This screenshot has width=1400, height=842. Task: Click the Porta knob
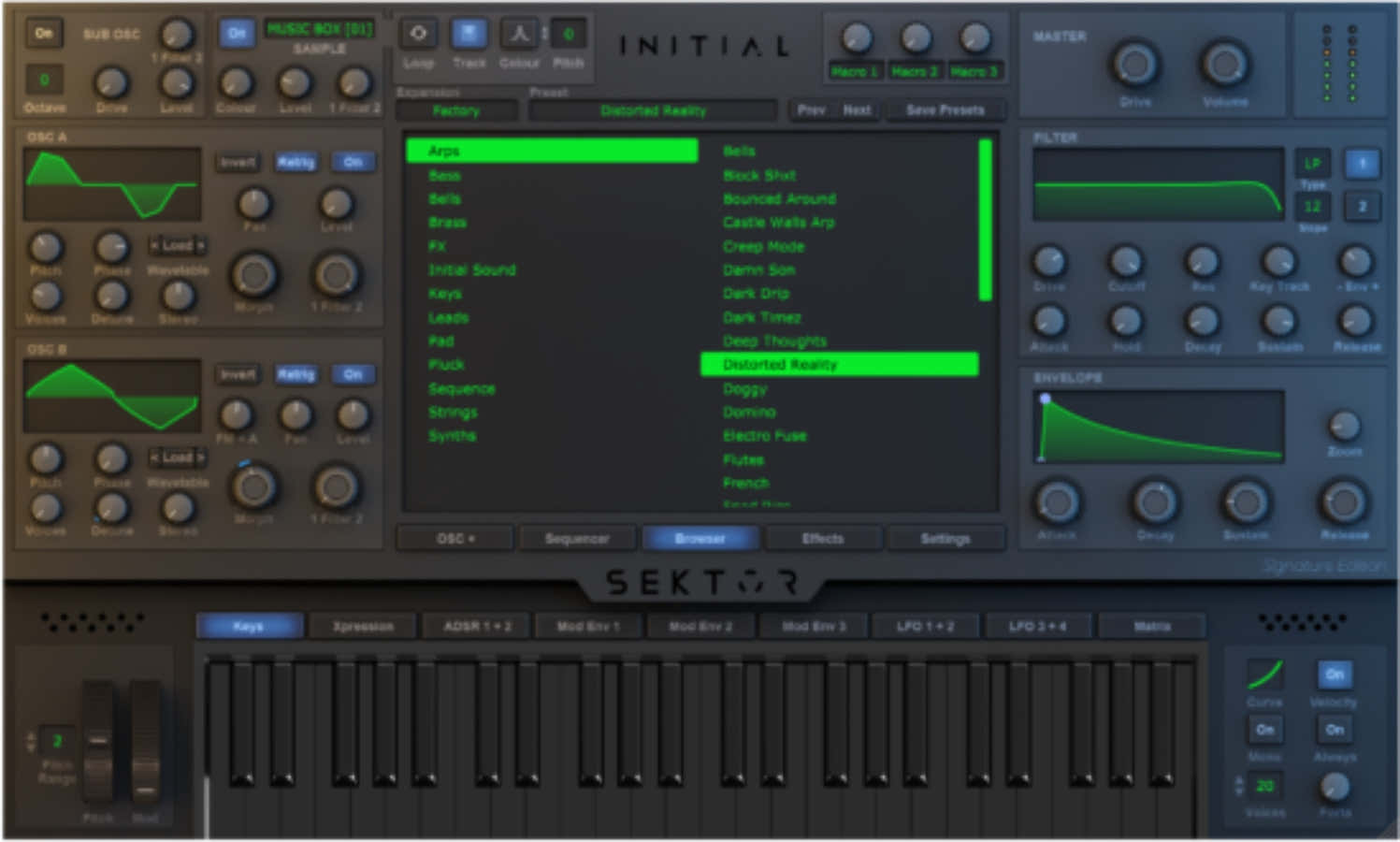coord(1335,787)
